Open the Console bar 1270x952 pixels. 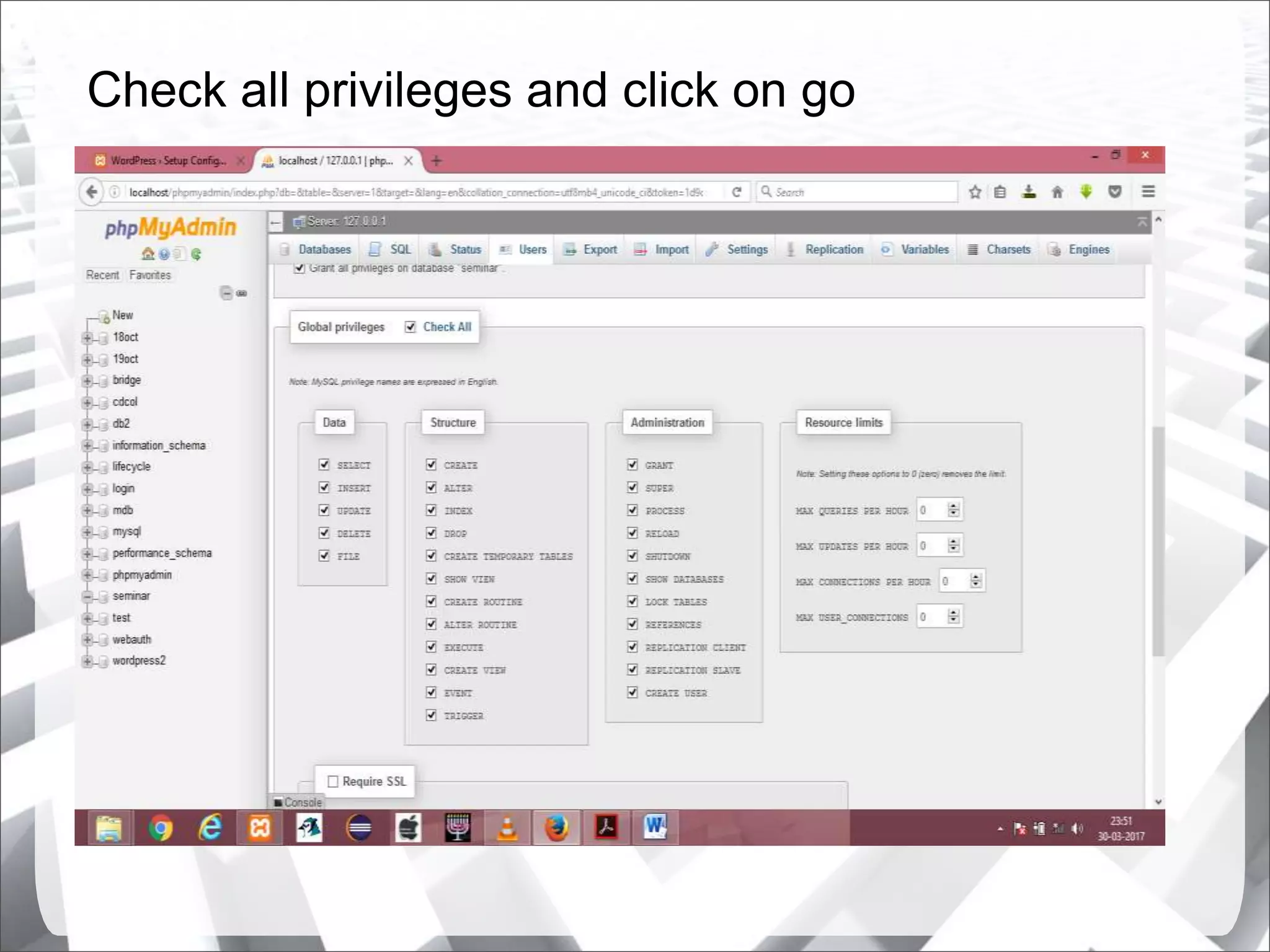point(298,802)
